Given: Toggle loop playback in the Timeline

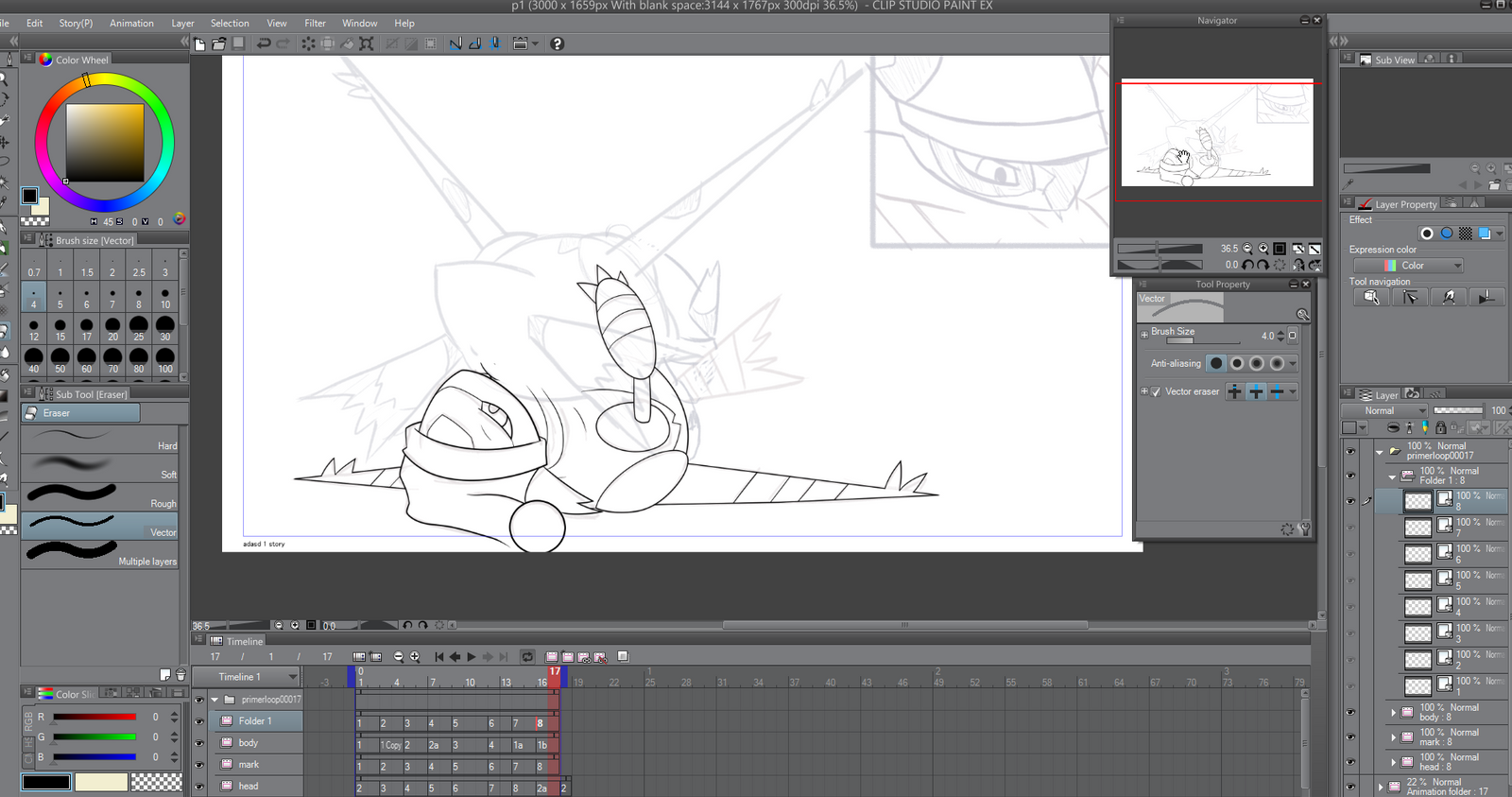Looking at the screenshot, I should point(527,656).
